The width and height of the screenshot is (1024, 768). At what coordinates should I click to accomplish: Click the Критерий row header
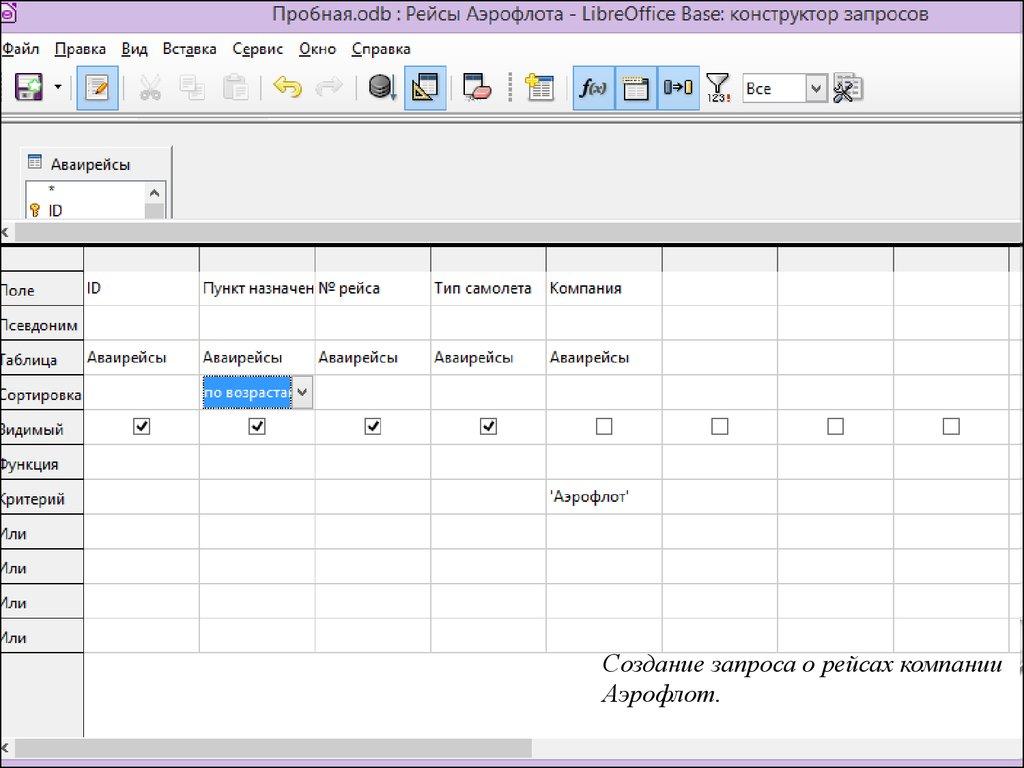click(x=40, y=498)
